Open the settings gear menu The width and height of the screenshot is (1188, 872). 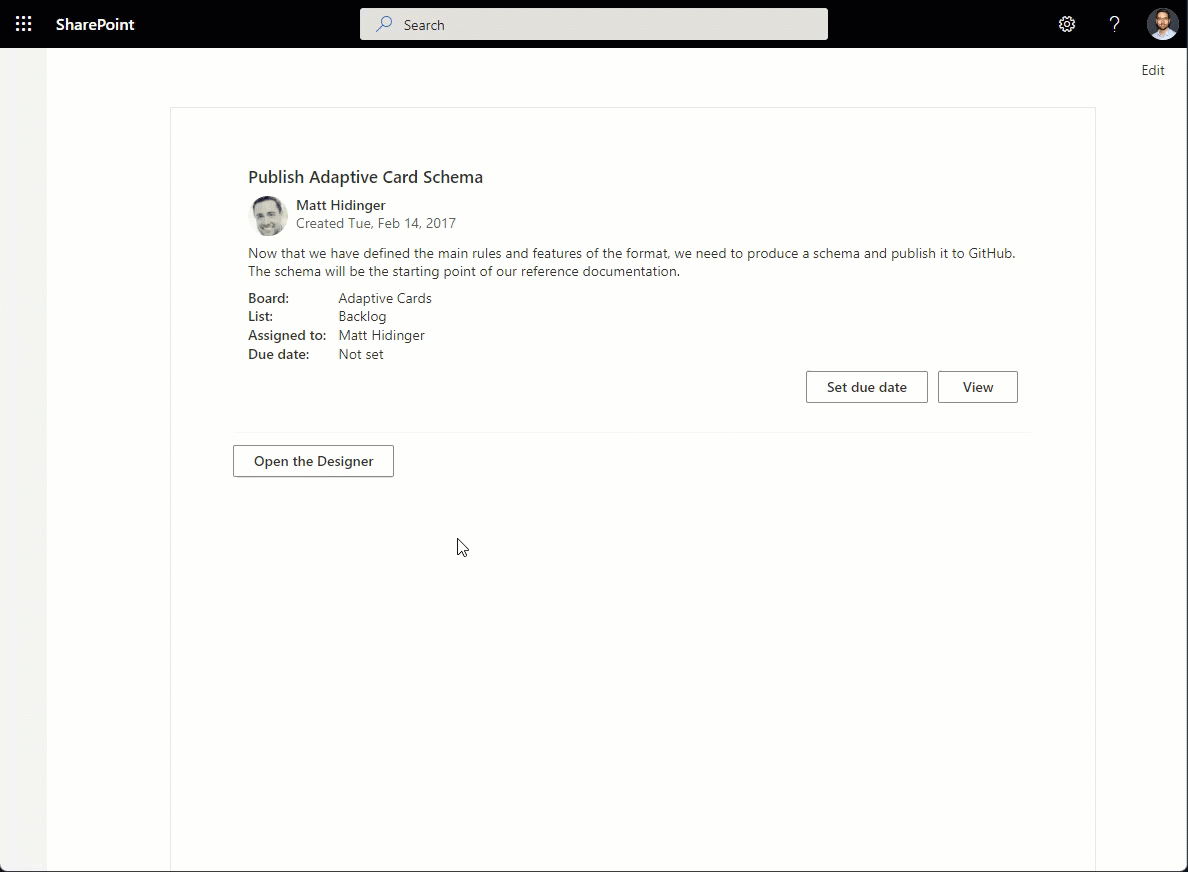click(1067, 24)
